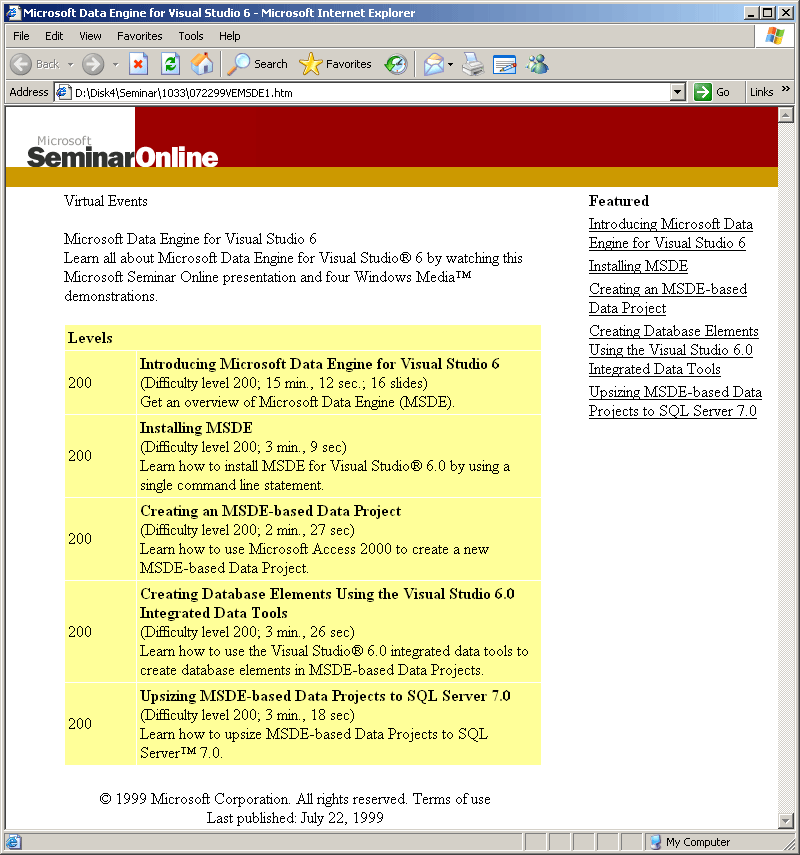Open the Search pane

257,64
